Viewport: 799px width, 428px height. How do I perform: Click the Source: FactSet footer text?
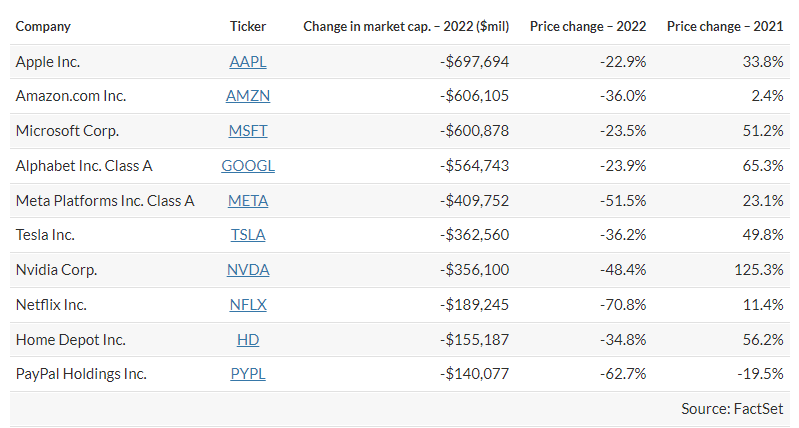tap(731, 409)
